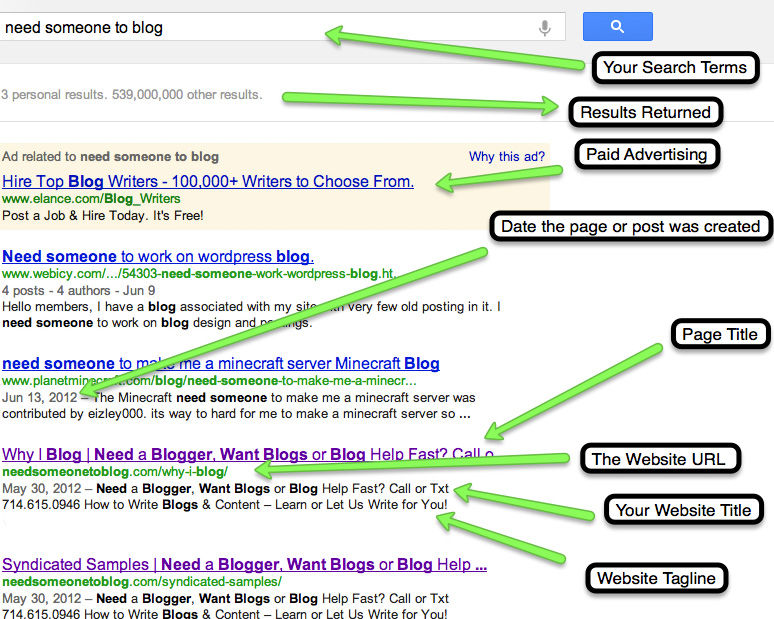
Task: Click the 'Website Tagline' callout box
Action: (656, 578)
